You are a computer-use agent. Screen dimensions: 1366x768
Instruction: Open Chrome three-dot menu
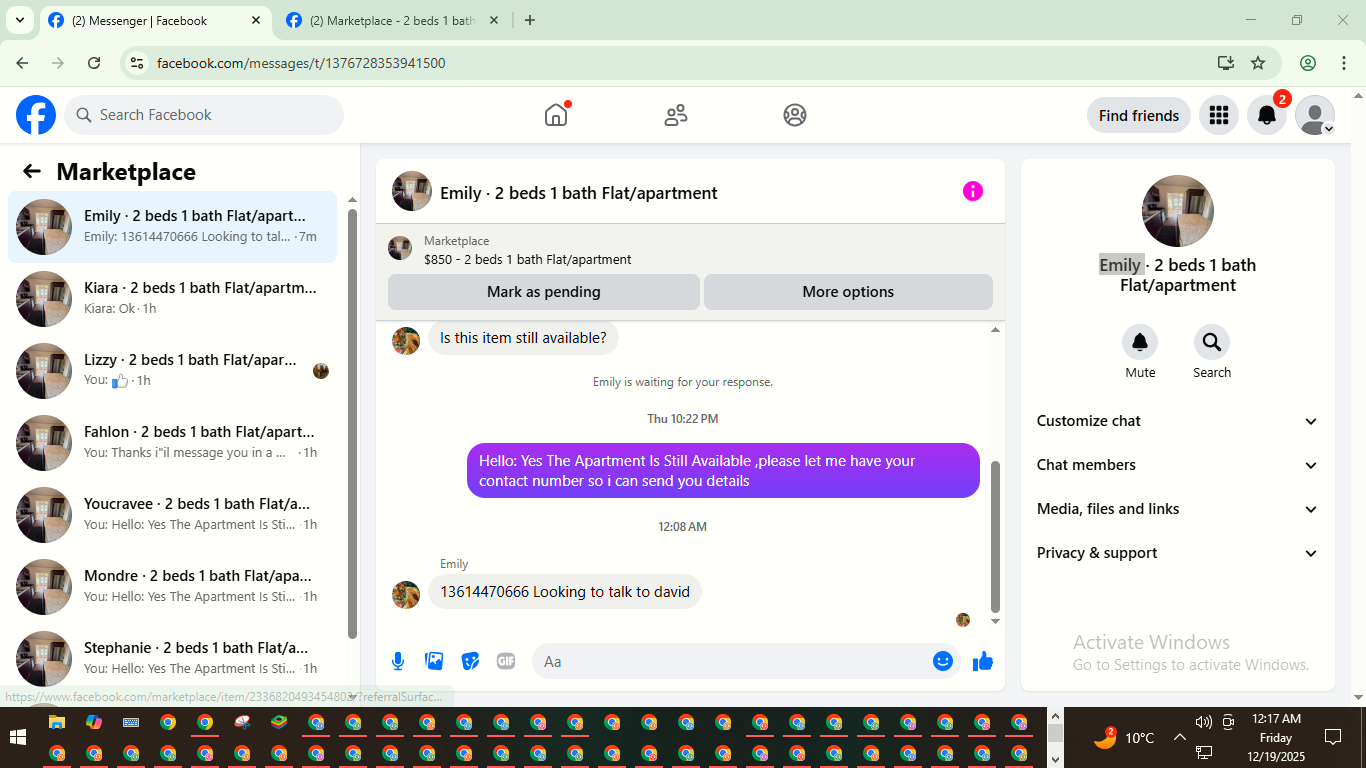point(1344,63)
